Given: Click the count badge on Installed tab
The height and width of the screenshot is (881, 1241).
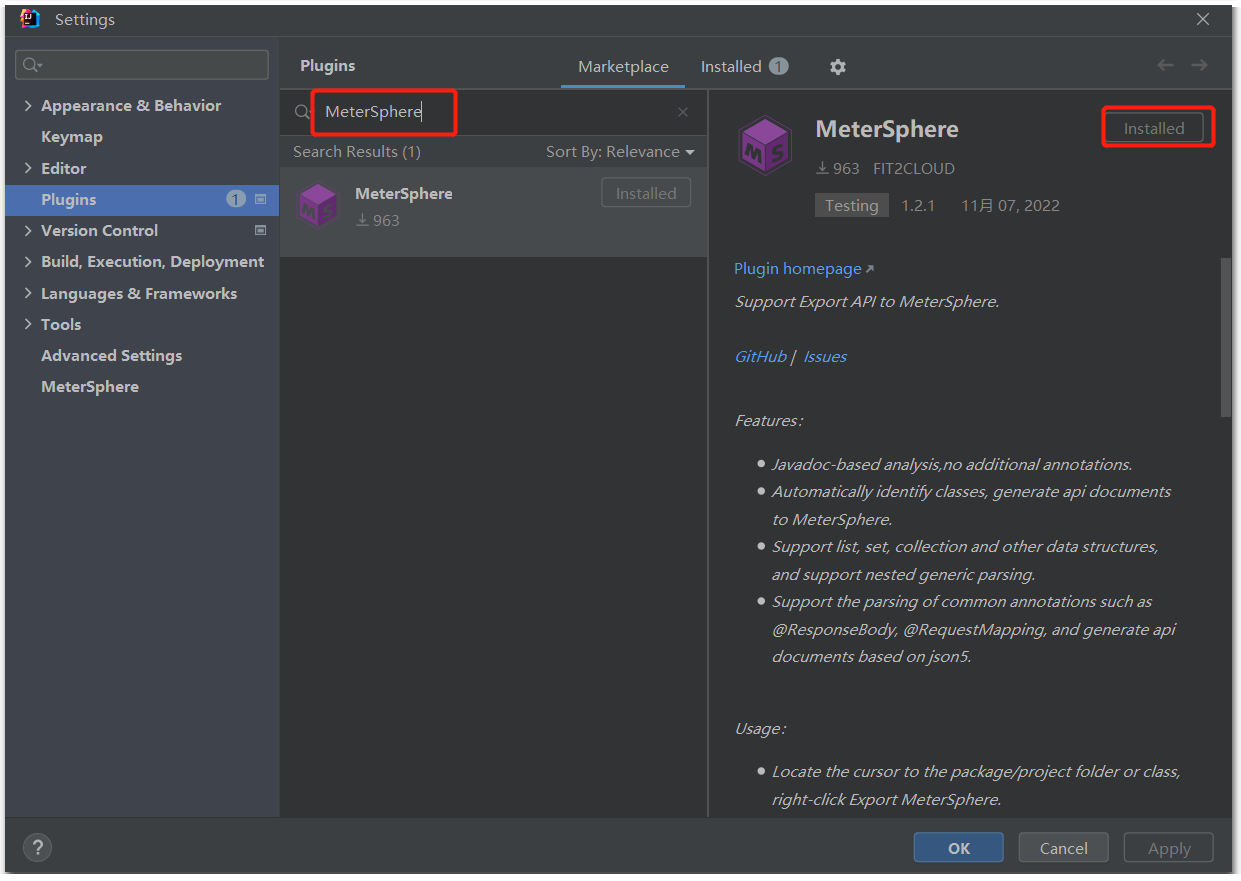Looking at the screenshot, I should pyautogui.click(x=779, y=66).
